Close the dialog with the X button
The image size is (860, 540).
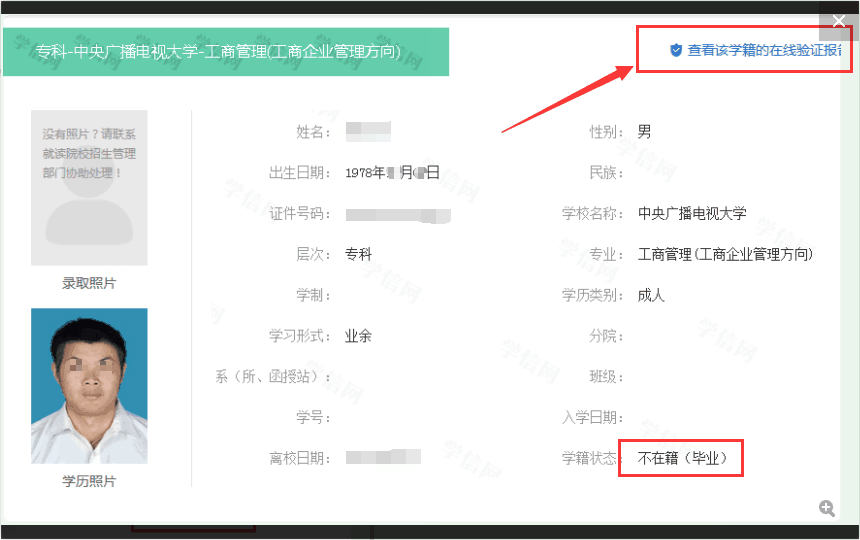click(839, 21)
